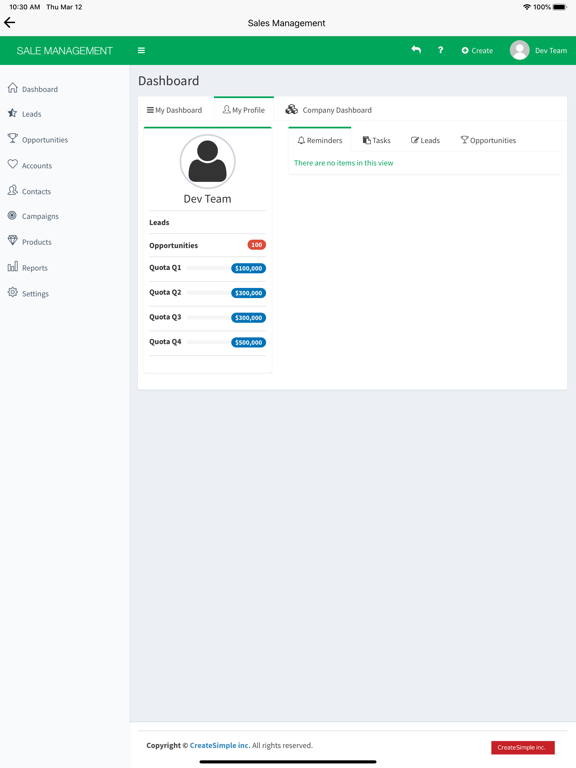Open Leads from the sidebar star icon
Screen dimensions: 576x768
[13, 113]
